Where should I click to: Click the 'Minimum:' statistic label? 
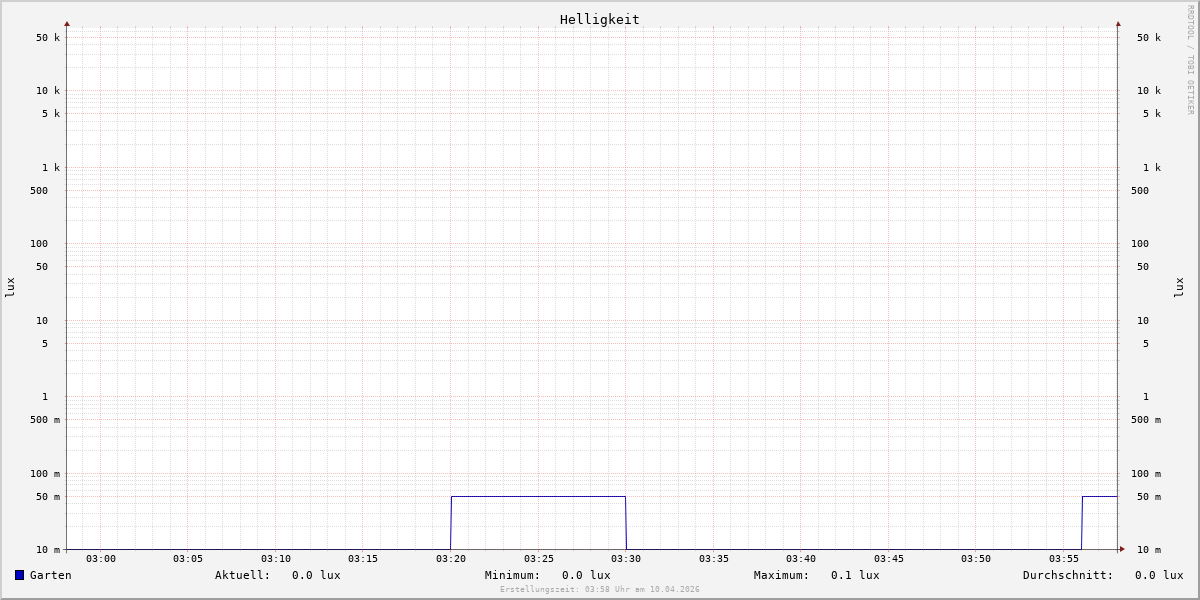513,575
